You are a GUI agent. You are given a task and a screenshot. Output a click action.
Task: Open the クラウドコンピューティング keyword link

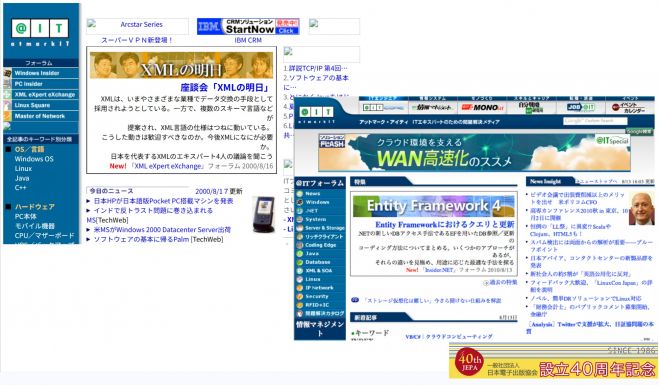pos(459,337)
